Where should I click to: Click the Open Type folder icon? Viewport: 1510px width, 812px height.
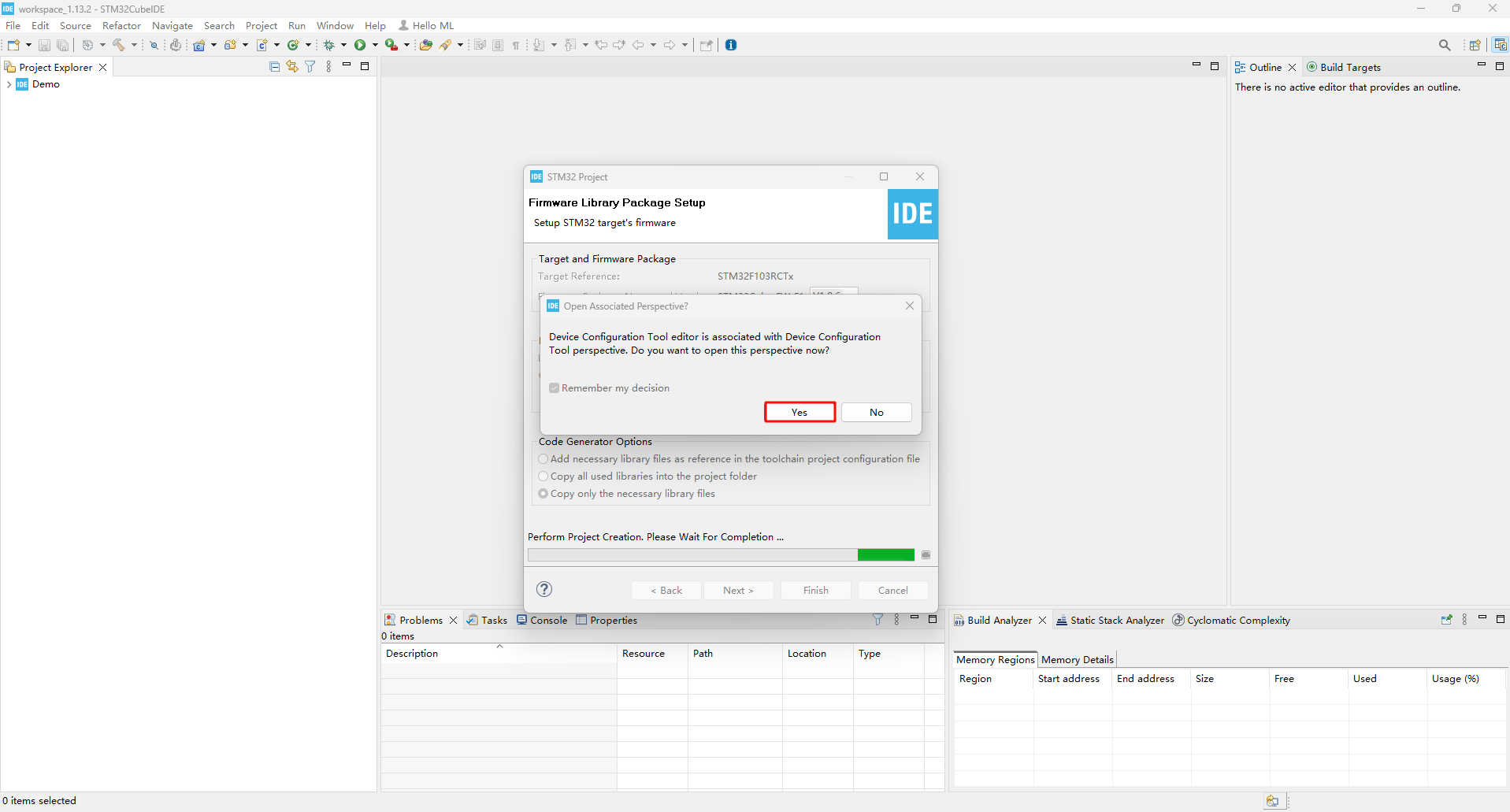pyautogui.click(x=426, y=45)
